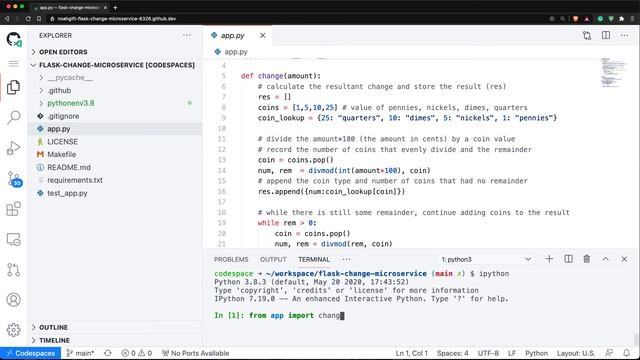Open the Explorer view in activity bar
This screenshot has width=640, height=360.
pos(13,87)
